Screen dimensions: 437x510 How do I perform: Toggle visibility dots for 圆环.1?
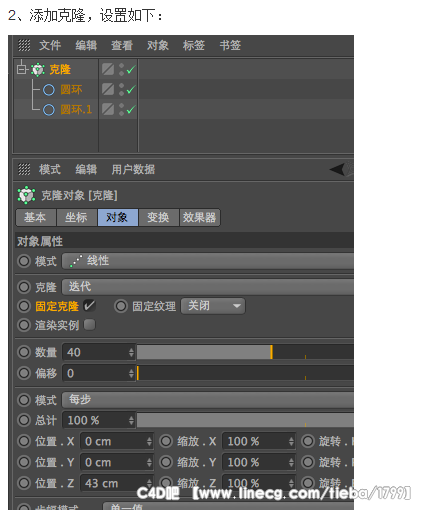click(x=121, y=109)
